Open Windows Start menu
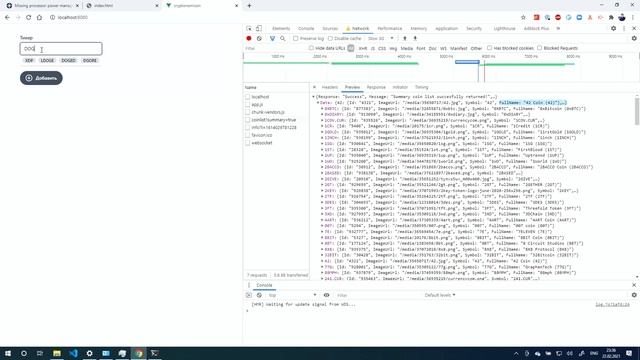 coord(8,353)
